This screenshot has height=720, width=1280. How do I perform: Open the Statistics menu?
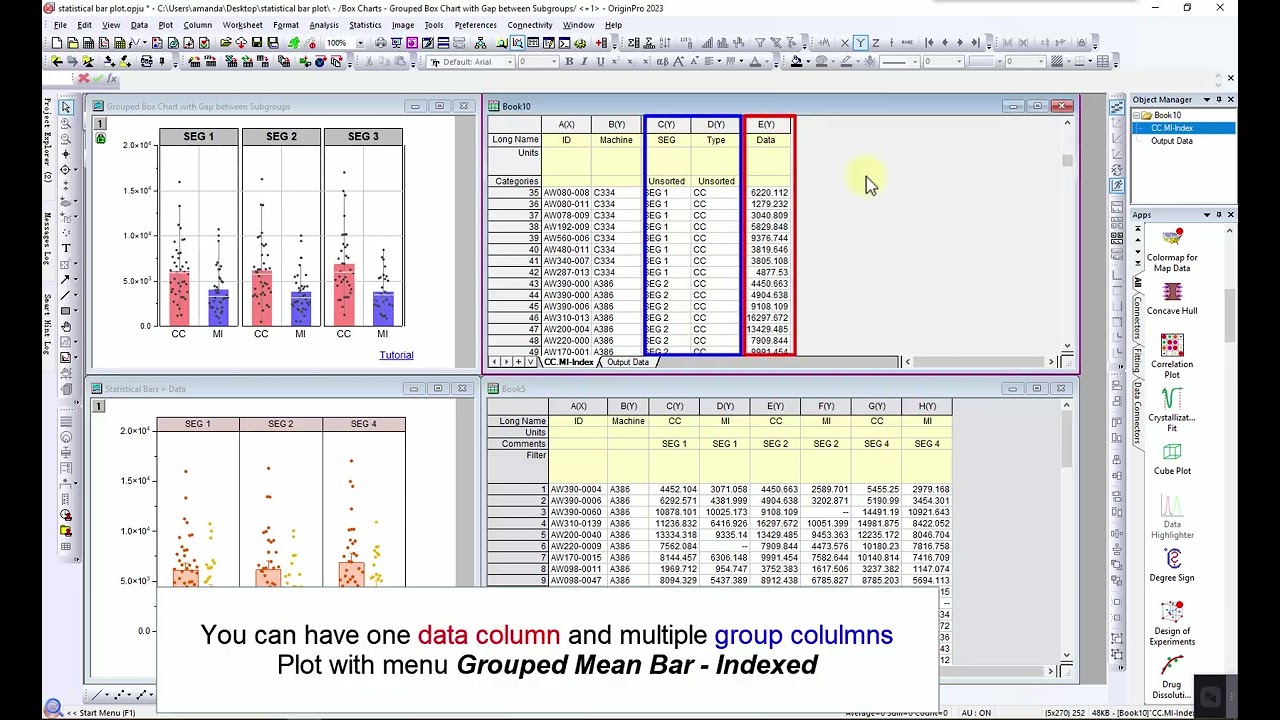click(x=365, y=25)
